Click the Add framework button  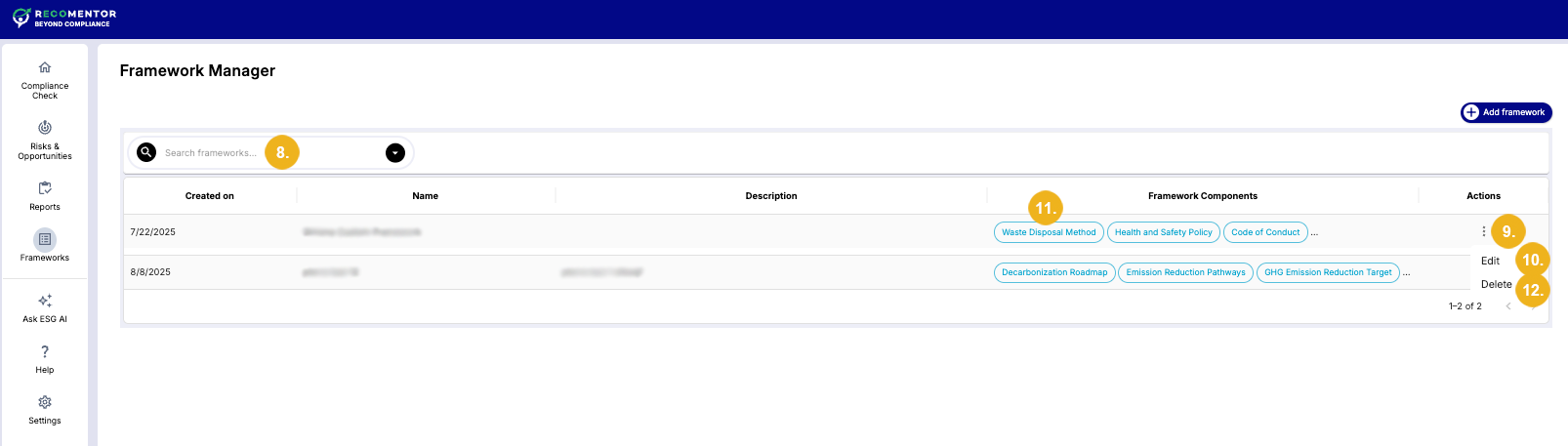click(1506, 112)
